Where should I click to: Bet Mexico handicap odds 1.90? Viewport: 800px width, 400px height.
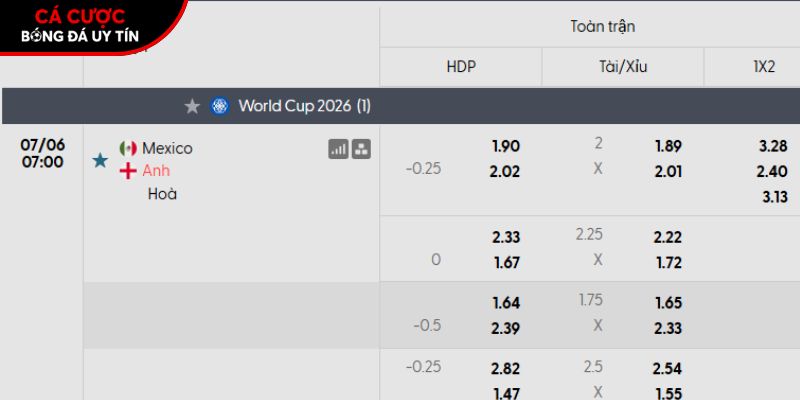(x=505, y=146)
